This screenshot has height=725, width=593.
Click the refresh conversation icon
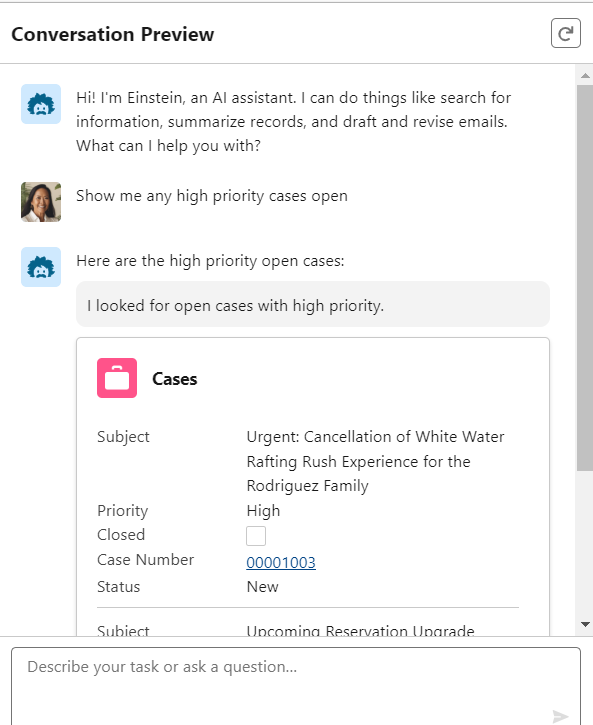[565, 33]
